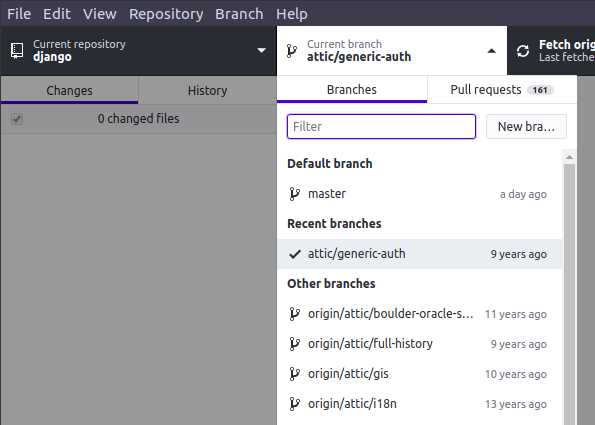Image resolution: width=595 pixels, height=425 pixels.
Task: Open the Repository menu
Action: pyautogui.click(x=166, y=14)
